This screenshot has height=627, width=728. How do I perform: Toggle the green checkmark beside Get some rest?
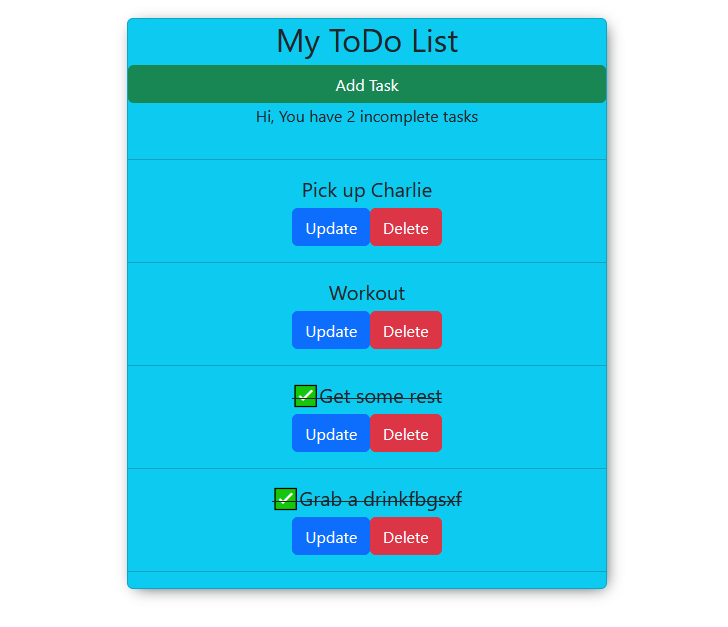coord(306,396)
